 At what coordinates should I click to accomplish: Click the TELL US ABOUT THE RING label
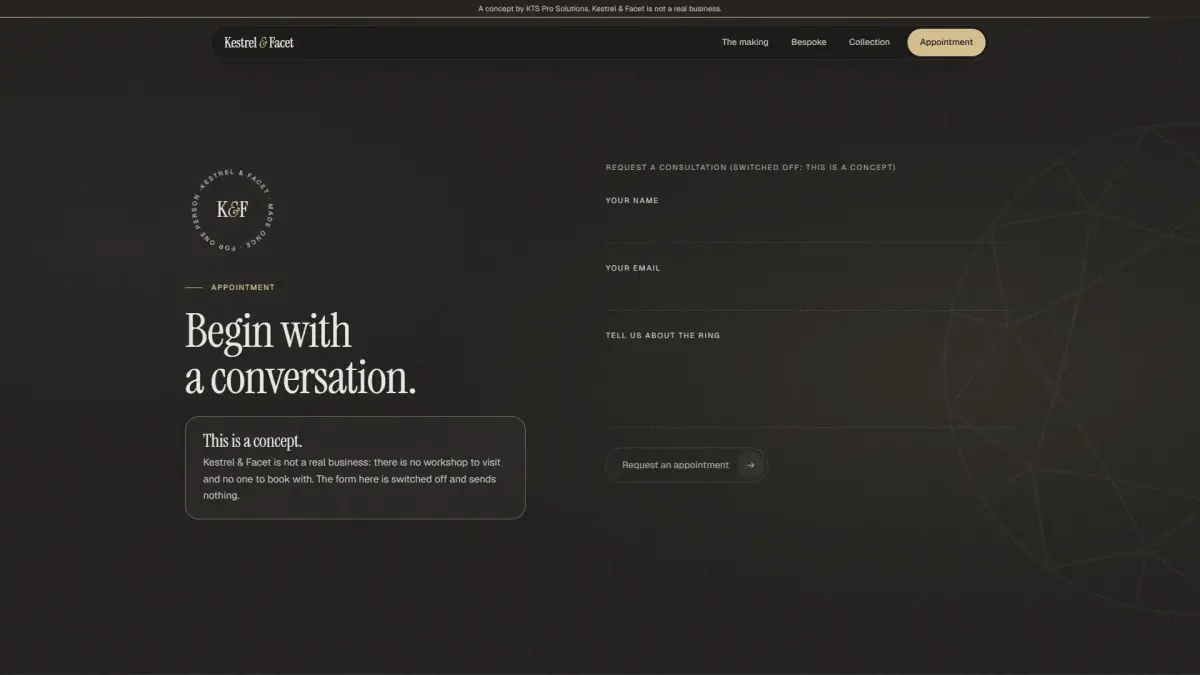tap(663, 335)
